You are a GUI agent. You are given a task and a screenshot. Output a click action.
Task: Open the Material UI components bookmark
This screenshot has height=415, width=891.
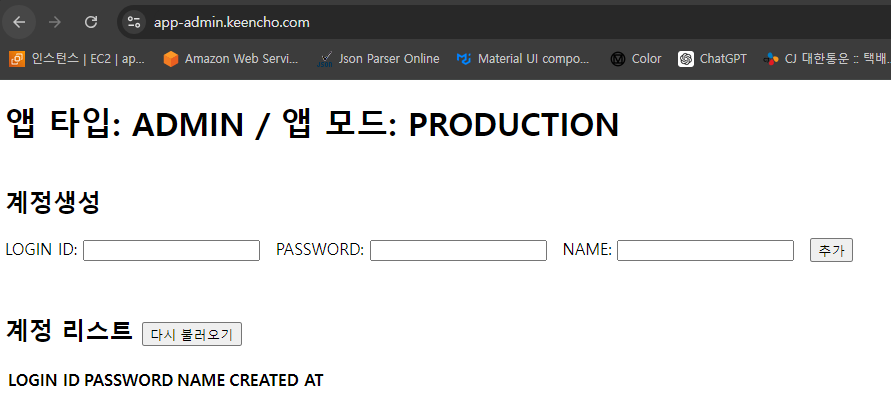coord(523,59)
